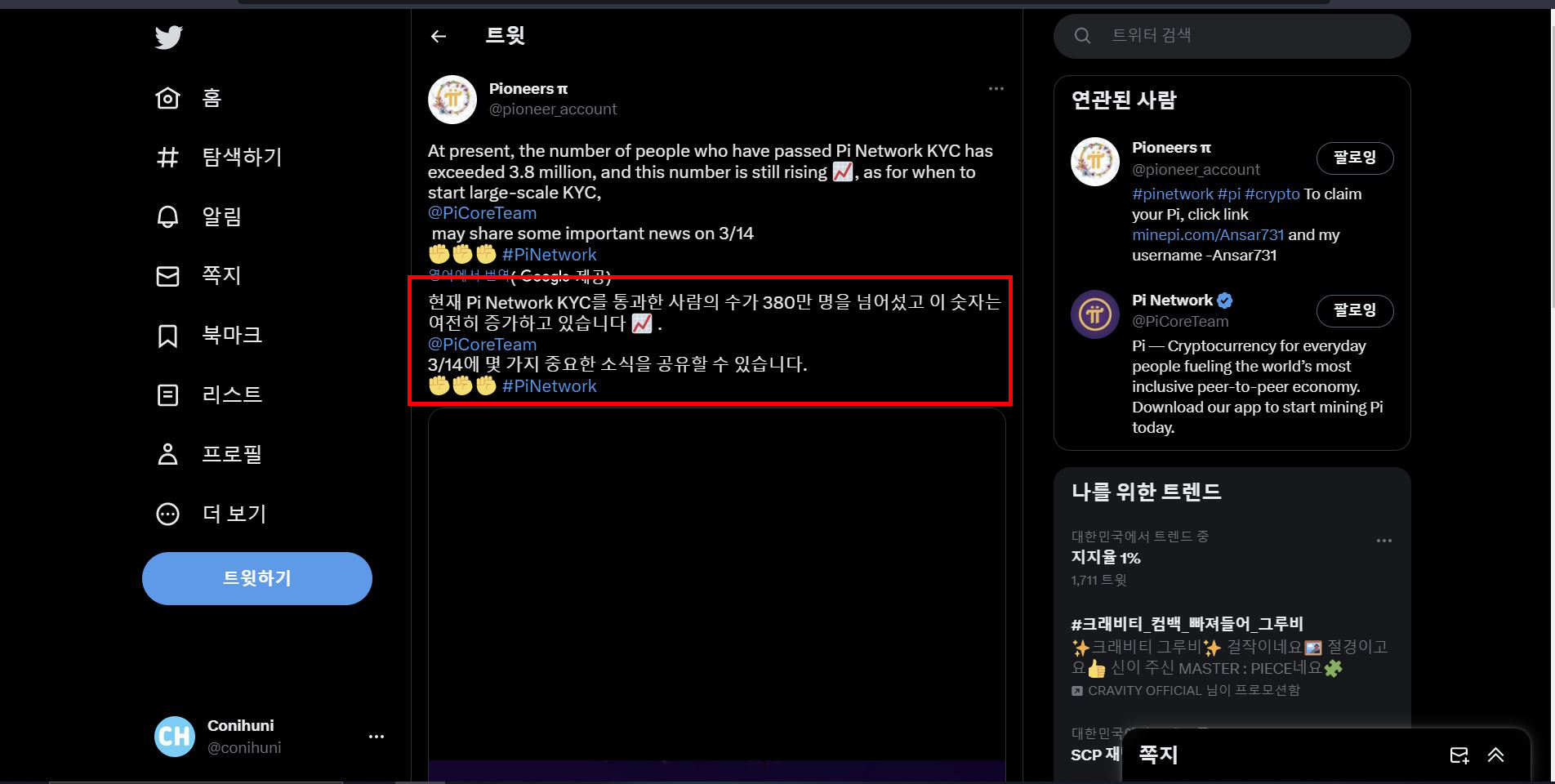Open trend options for 지지율 1%

(1383, 541)
